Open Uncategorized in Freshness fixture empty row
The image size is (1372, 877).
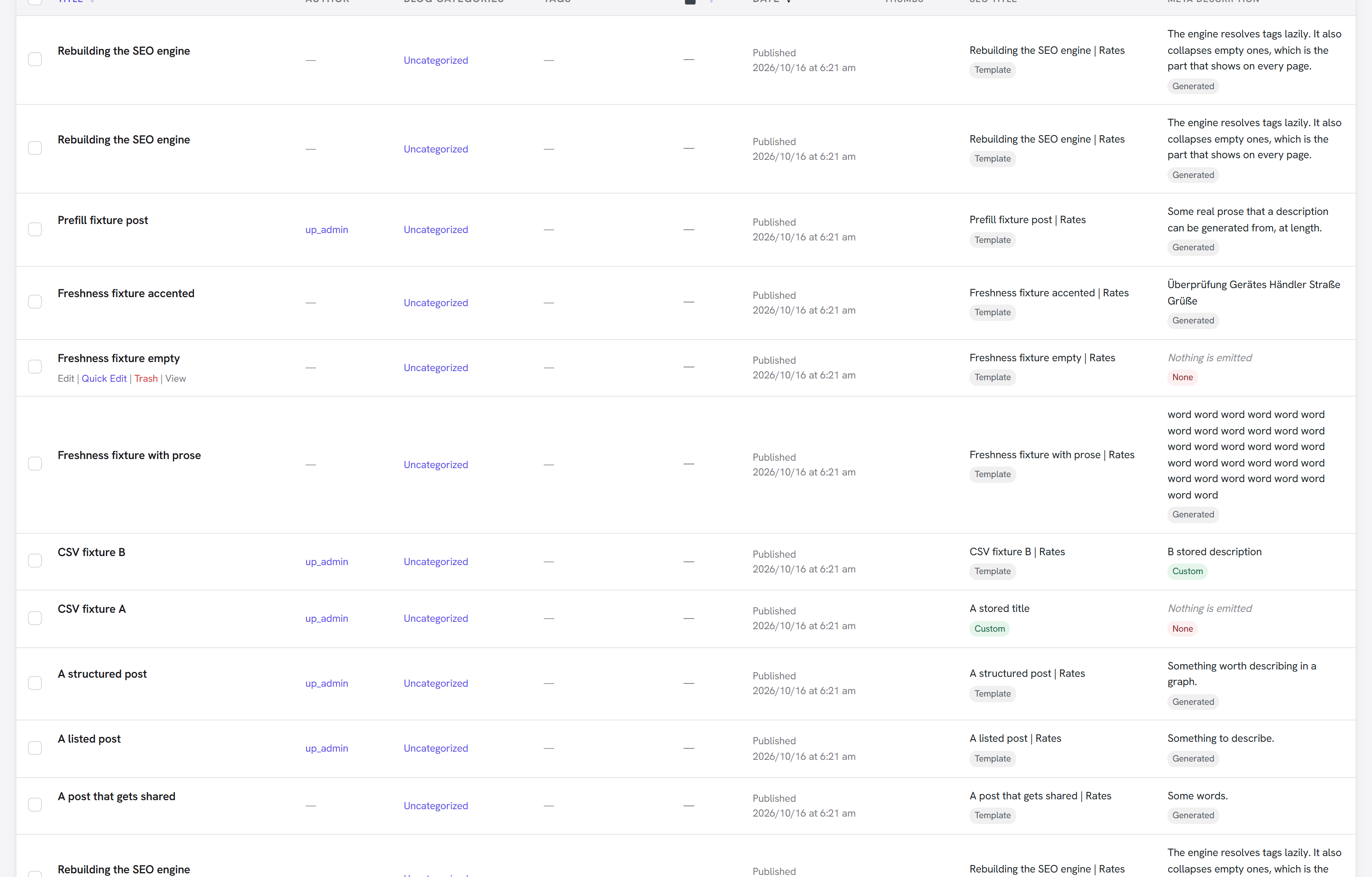pos(436,367)
